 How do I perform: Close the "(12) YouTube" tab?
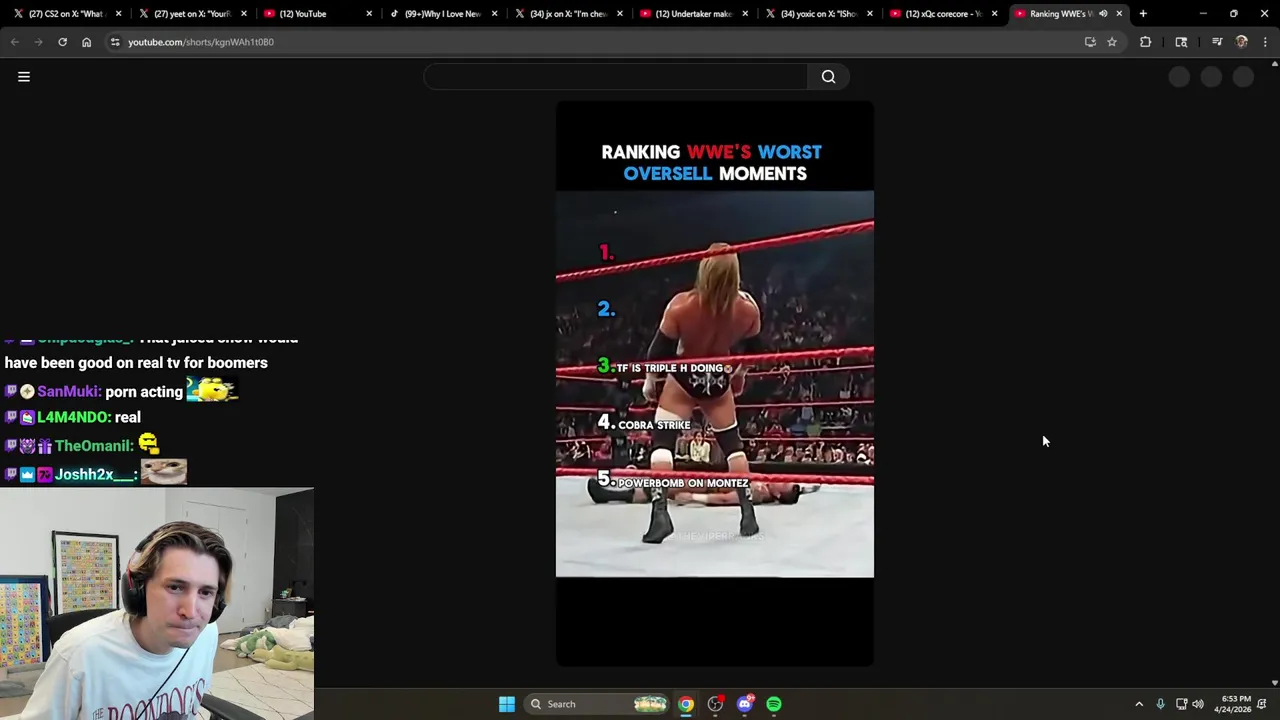[369, 14]
